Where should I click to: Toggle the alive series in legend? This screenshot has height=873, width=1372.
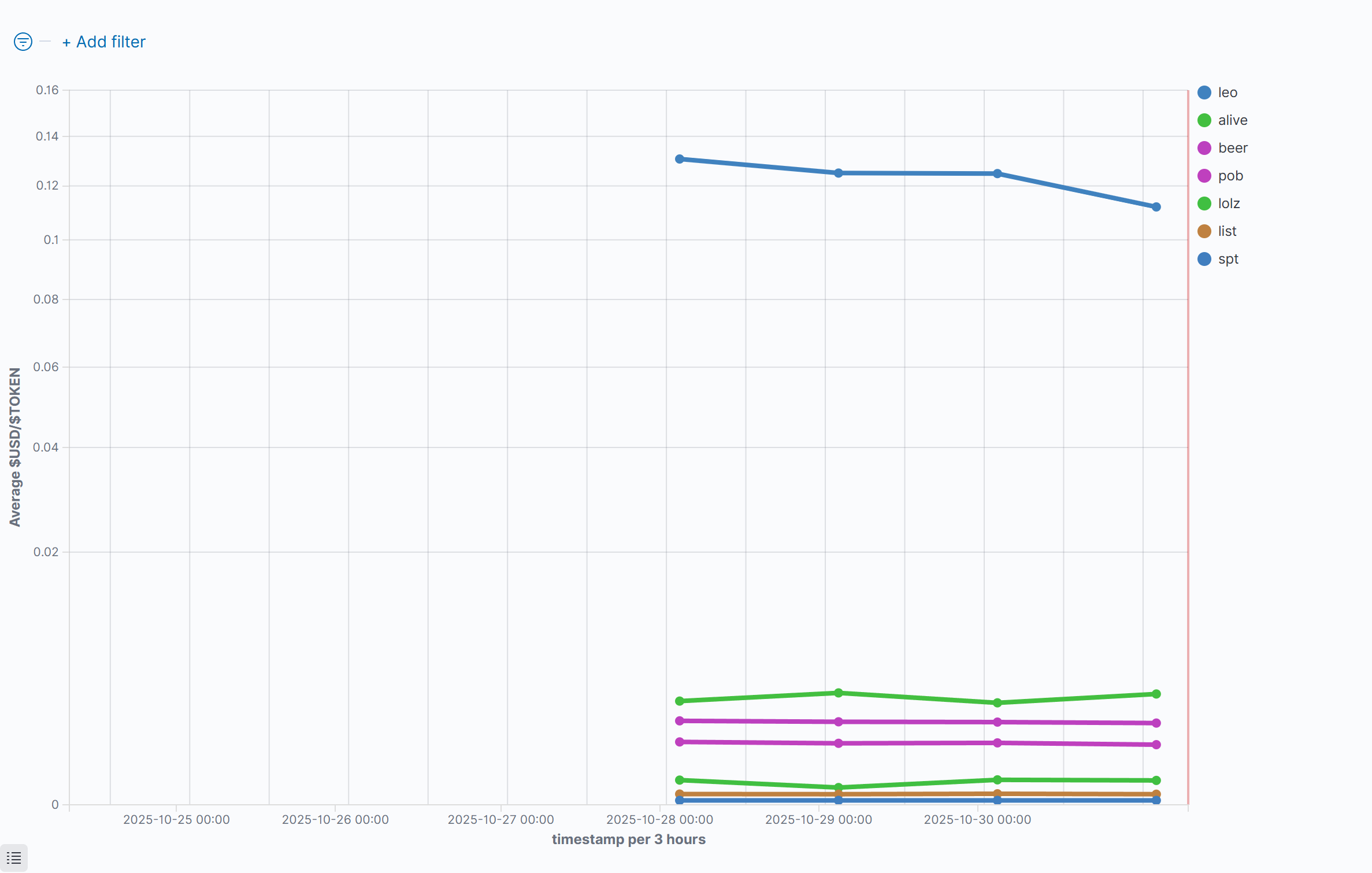tap(1232, 120)
